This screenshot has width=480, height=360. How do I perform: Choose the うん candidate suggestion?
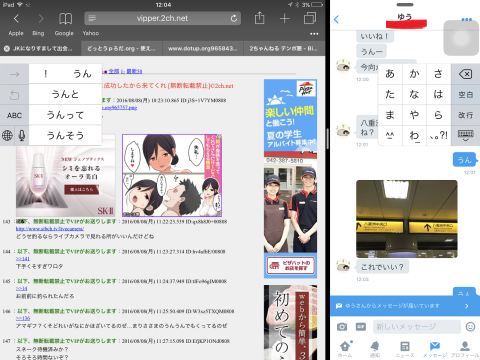82,74
